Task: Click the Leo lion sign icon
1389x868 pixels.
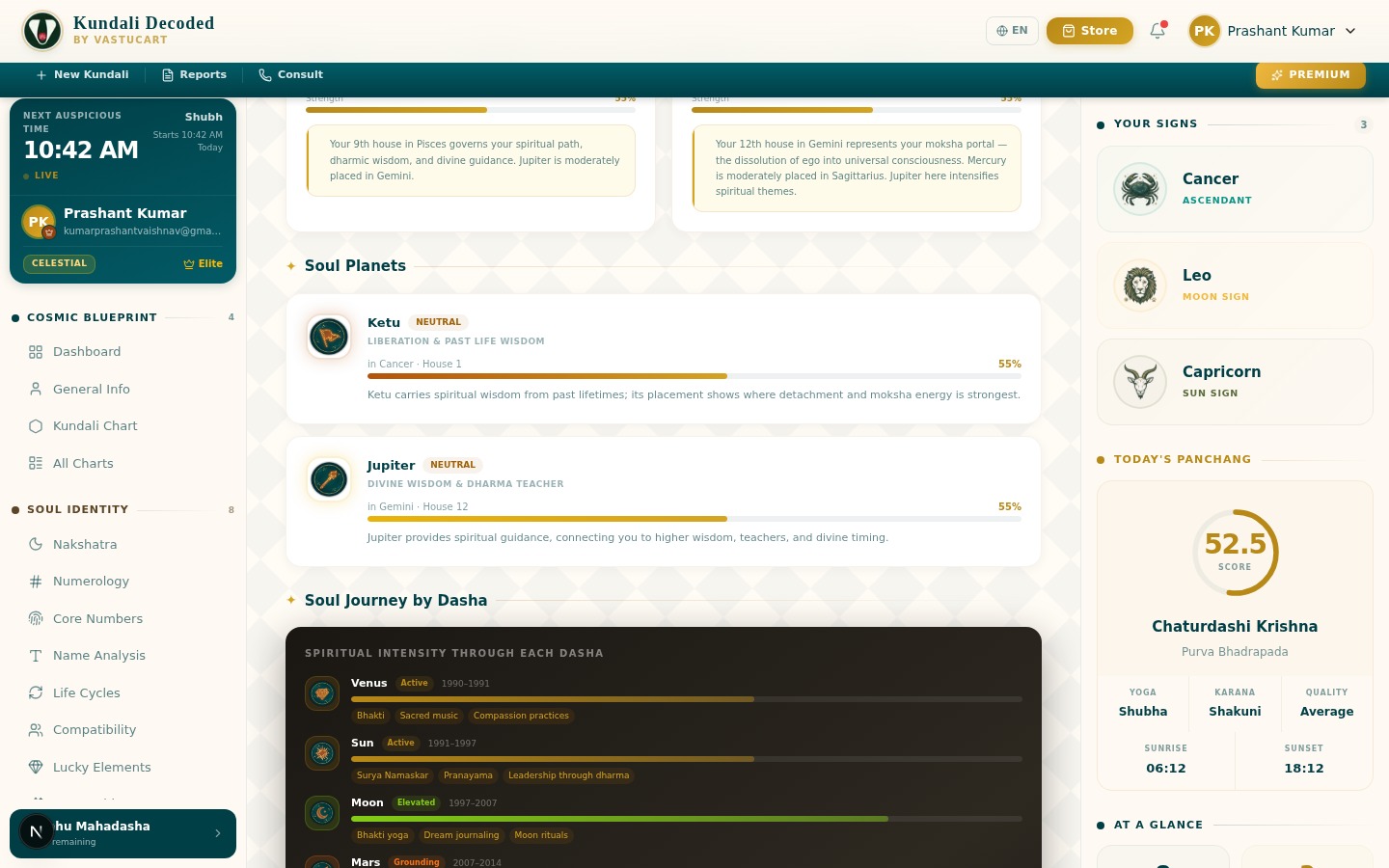Action: coord(1140,285)
